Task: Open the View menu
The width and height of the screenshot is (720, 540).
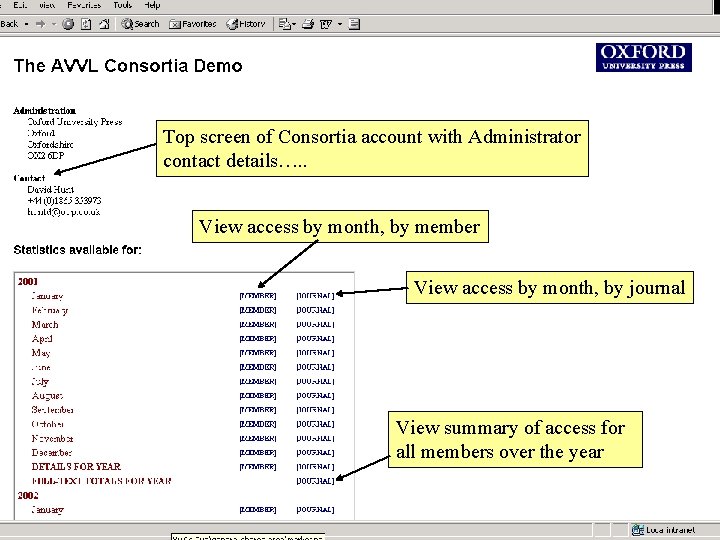Action: [47, 5]
